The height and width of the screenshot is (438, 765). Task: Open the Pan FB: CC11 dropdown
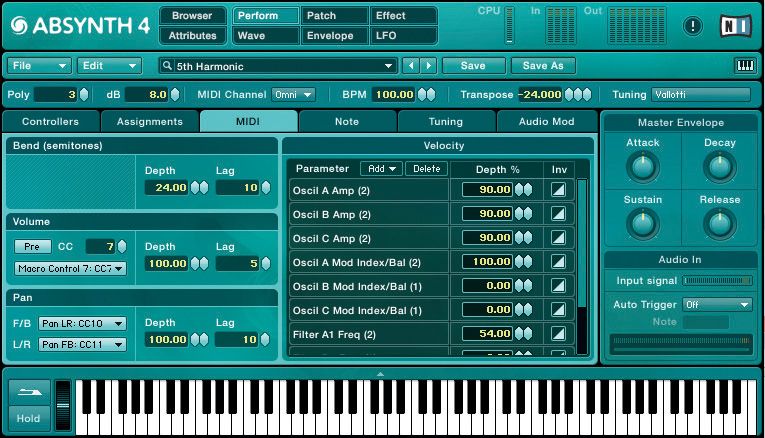82,344
